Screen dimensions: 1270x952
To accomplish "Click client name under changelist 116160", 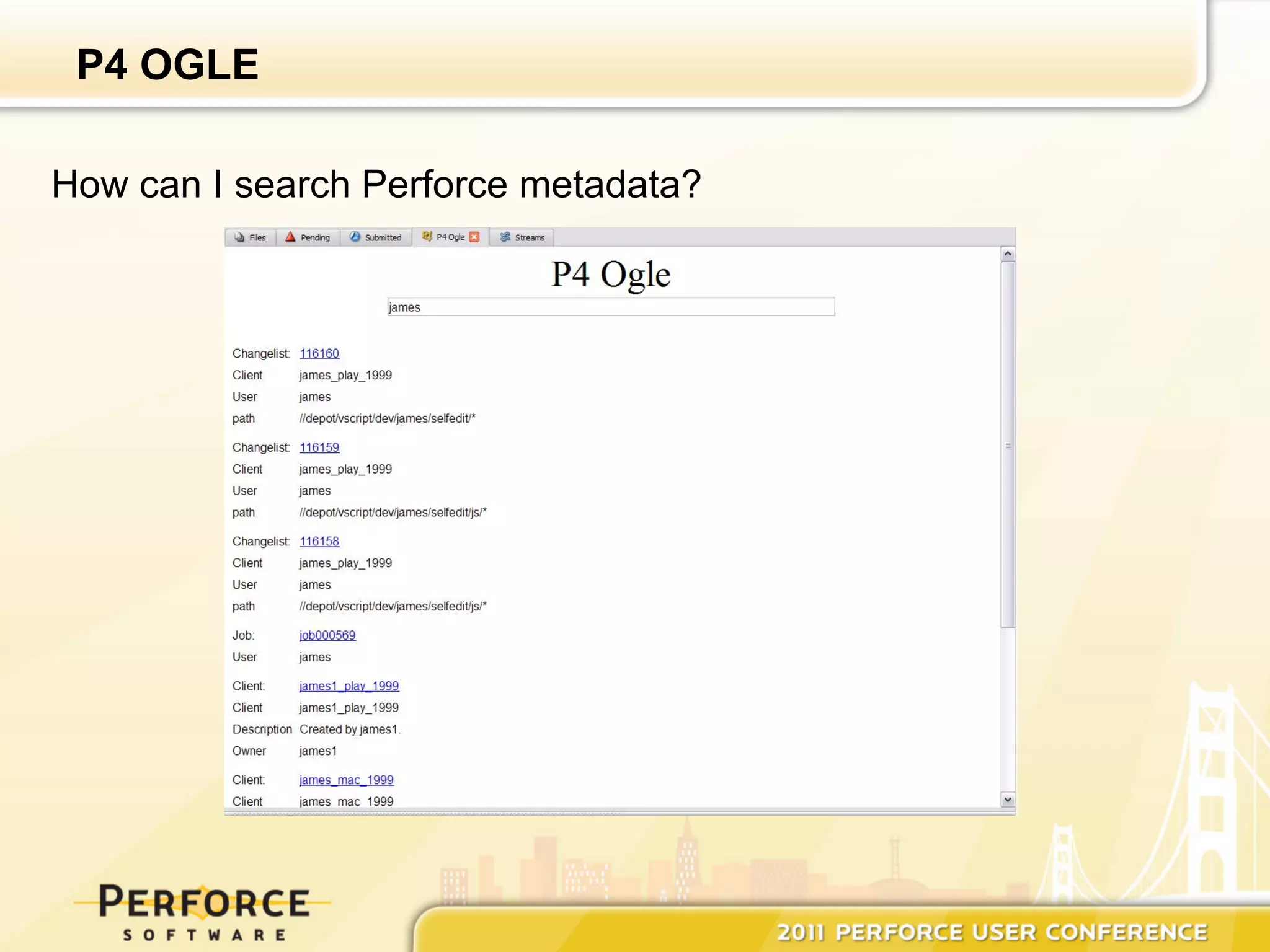I will click(345, 375).
